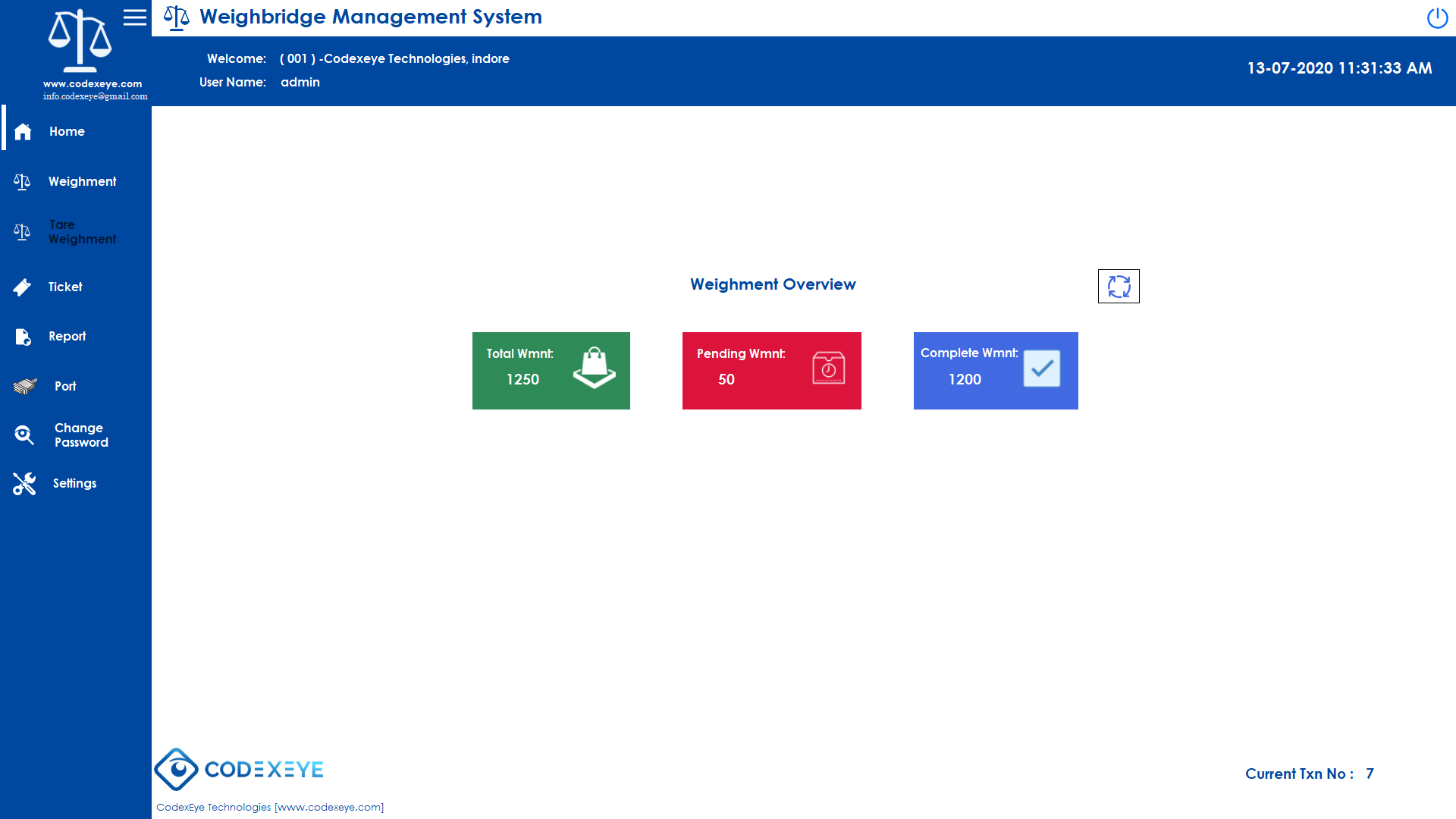Click the blue Complete Wmnt tile

(x=995, y=371)
